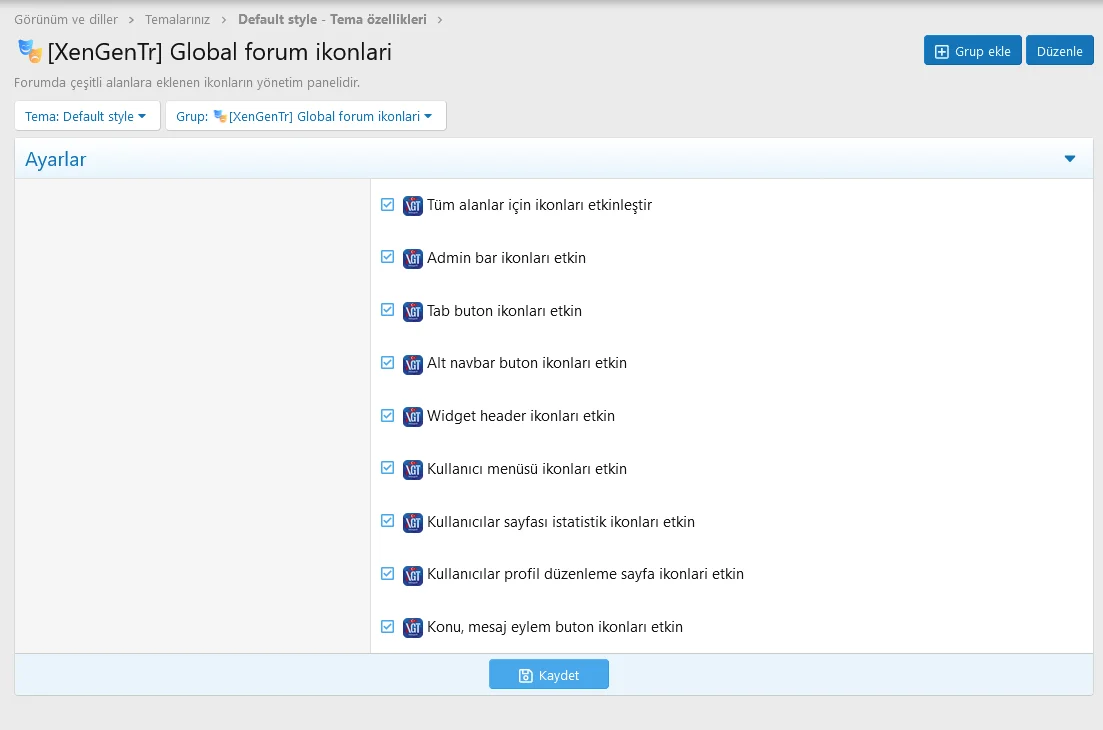This screenshot has width=1103, height=730.
Task: Uncheck 'Kullanıcılar profil düzenleme sayfa ikonlari etkin'
Action: coord(387,573)
